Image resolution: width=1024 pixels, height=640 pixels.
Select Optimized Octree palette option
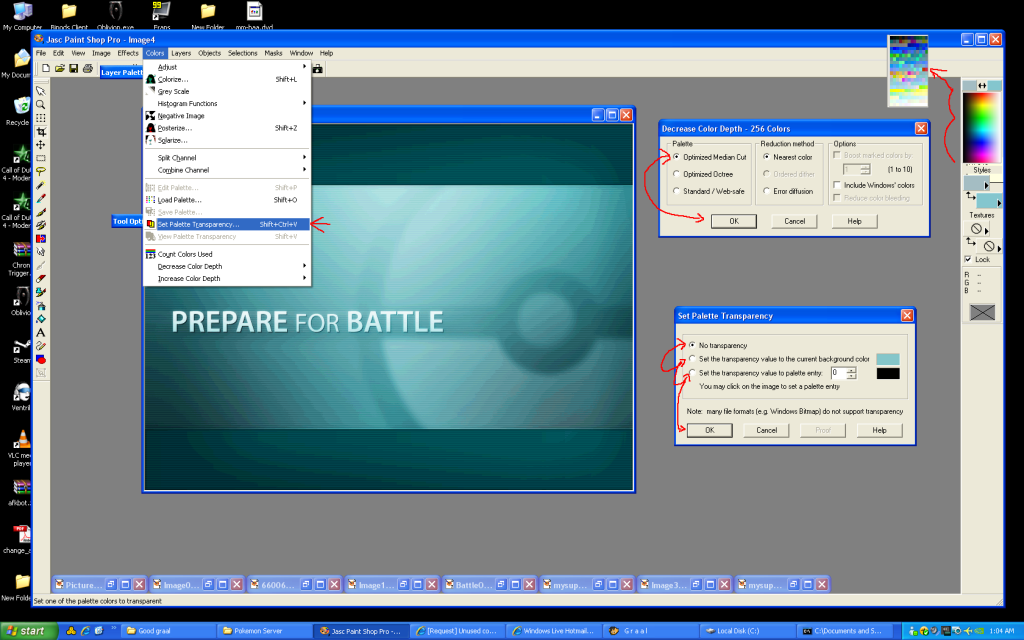click(703, 174)
